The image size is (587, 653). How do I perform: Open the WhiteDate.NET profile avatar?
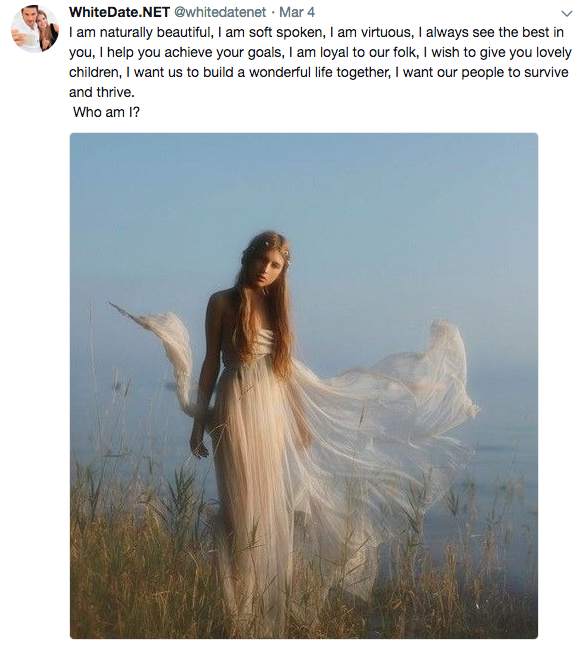click(x=35, y=29)
